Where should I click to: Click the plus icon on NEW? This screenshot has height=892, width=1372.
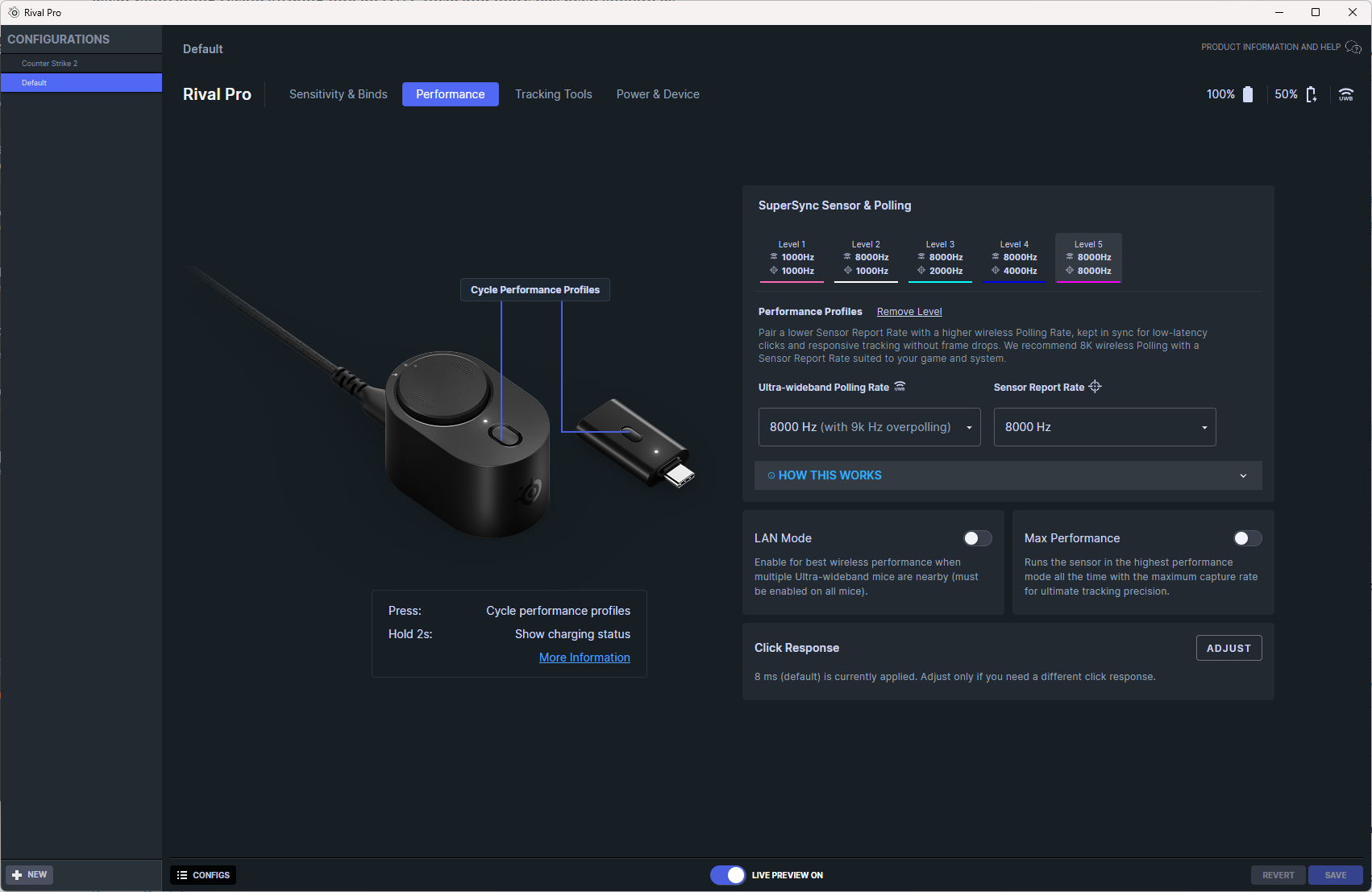pos(17,875)
